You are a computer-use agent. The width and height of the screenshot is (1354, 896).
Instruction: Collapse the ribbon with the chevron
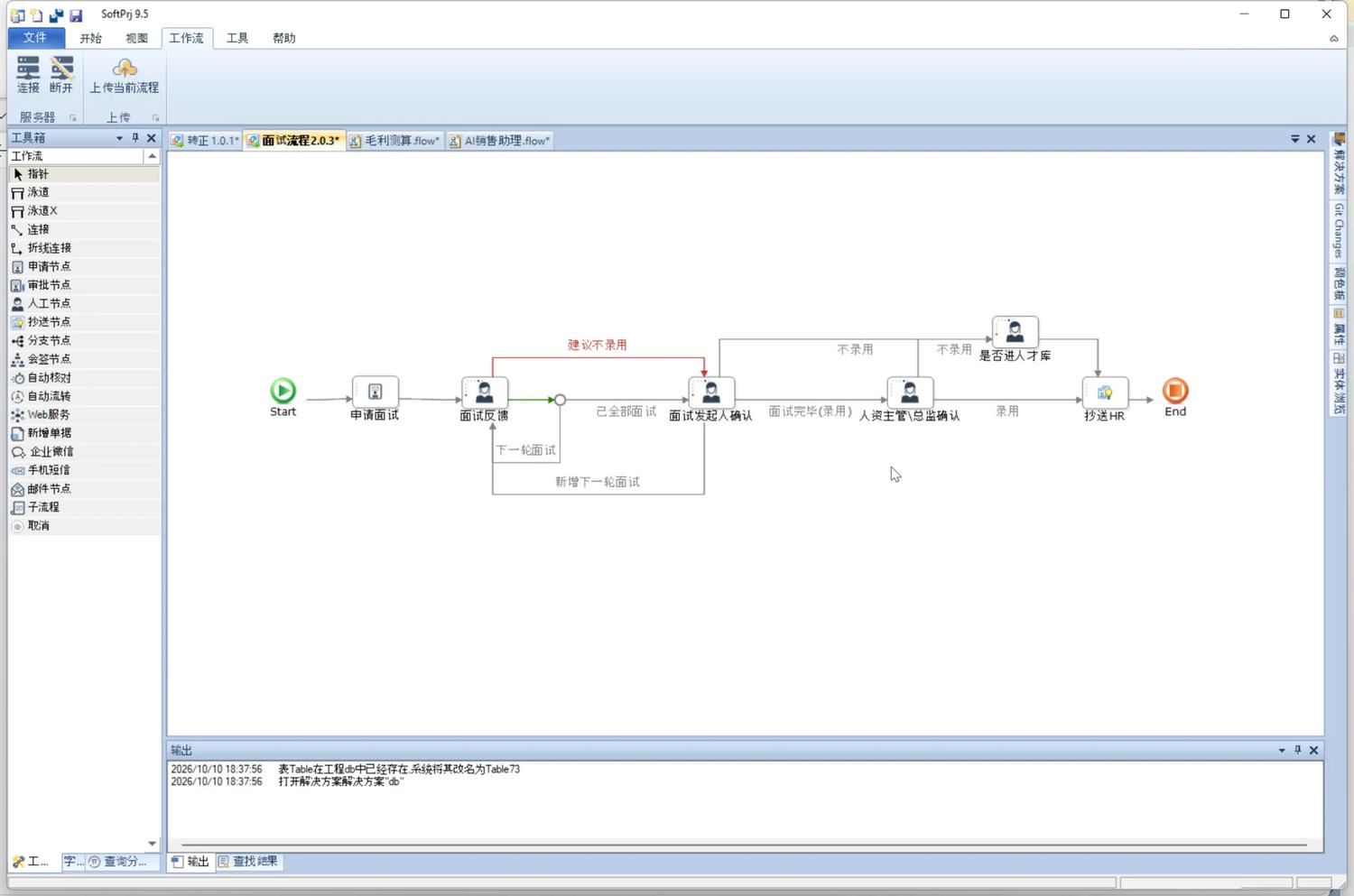[1334, 38]
